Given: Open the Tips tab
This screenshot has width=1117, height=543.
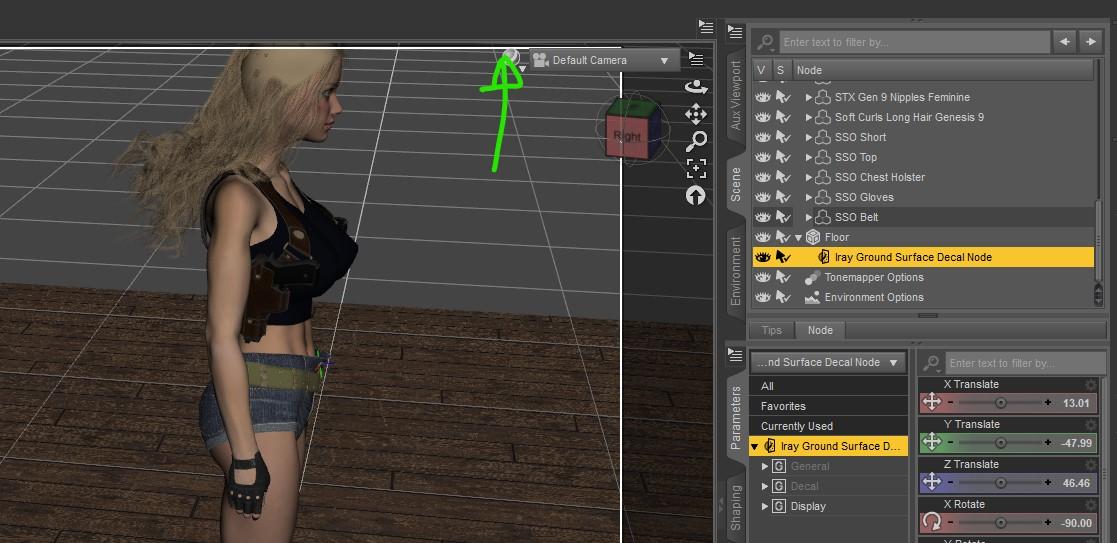Looking at the screenshot, I should point(771,330).
